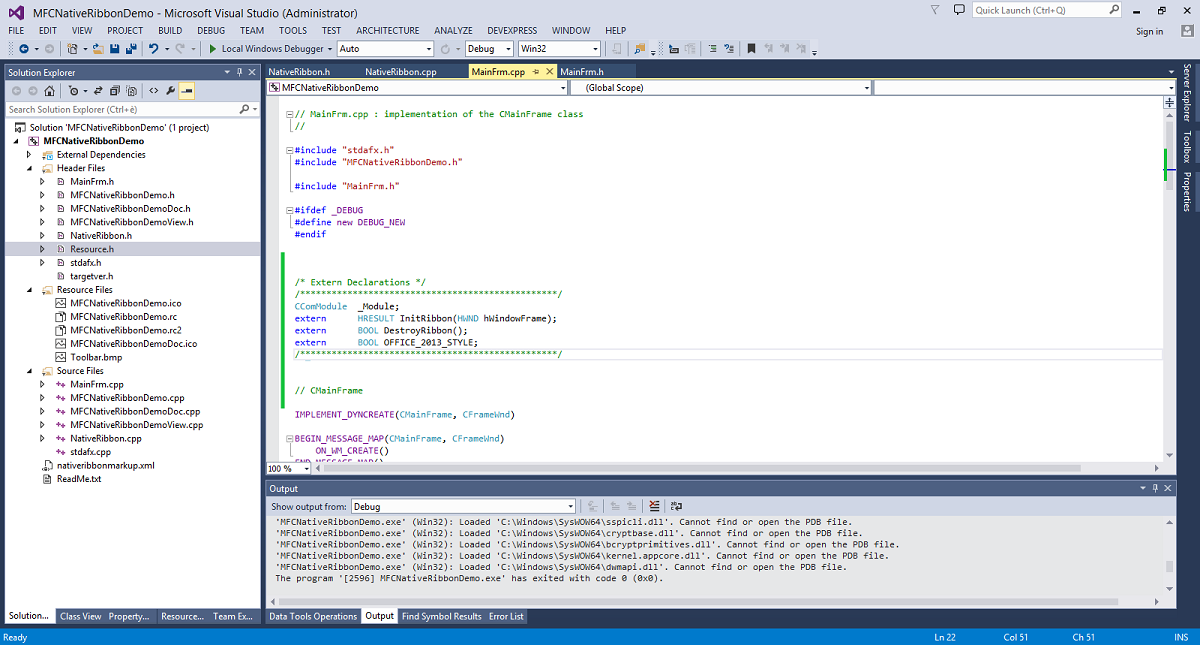Click Sync with Active Document icon
The width and height of the screenshot is (1200, 645).
coord(98,90)
